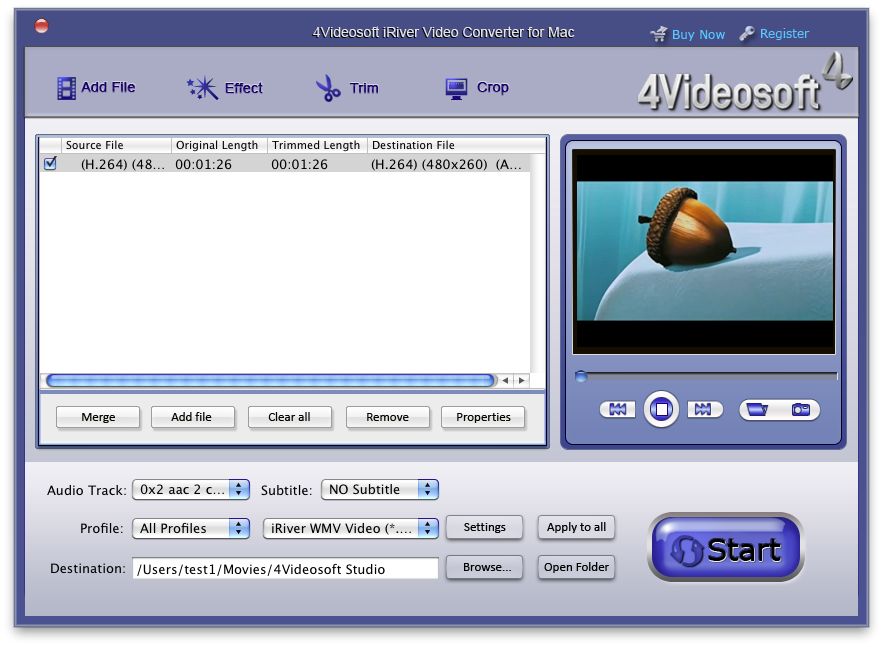Select the Trim scissors tool
The height and width of the screenshot is (647, 883).
347,88
